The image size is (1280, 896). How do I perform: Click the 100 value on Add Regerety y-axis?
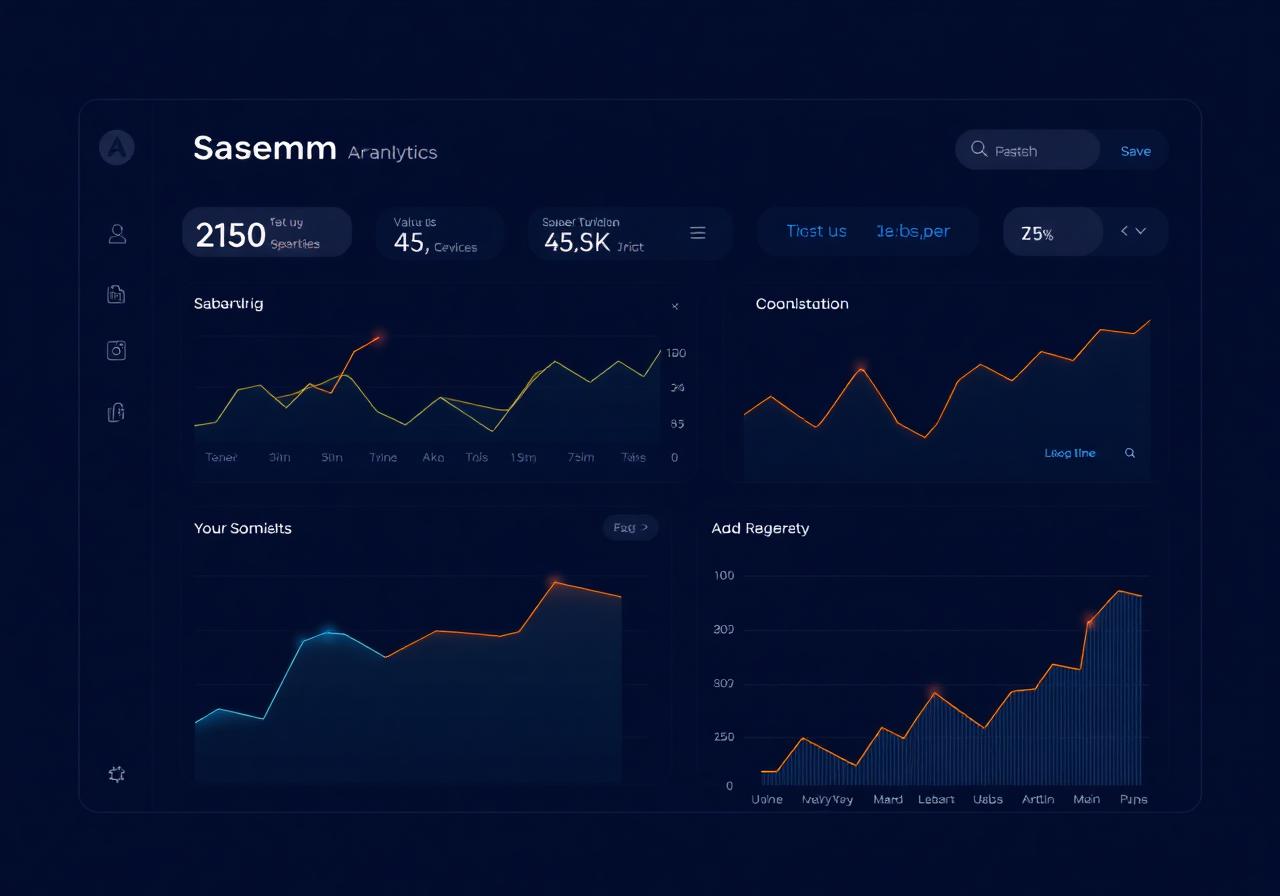724,576
